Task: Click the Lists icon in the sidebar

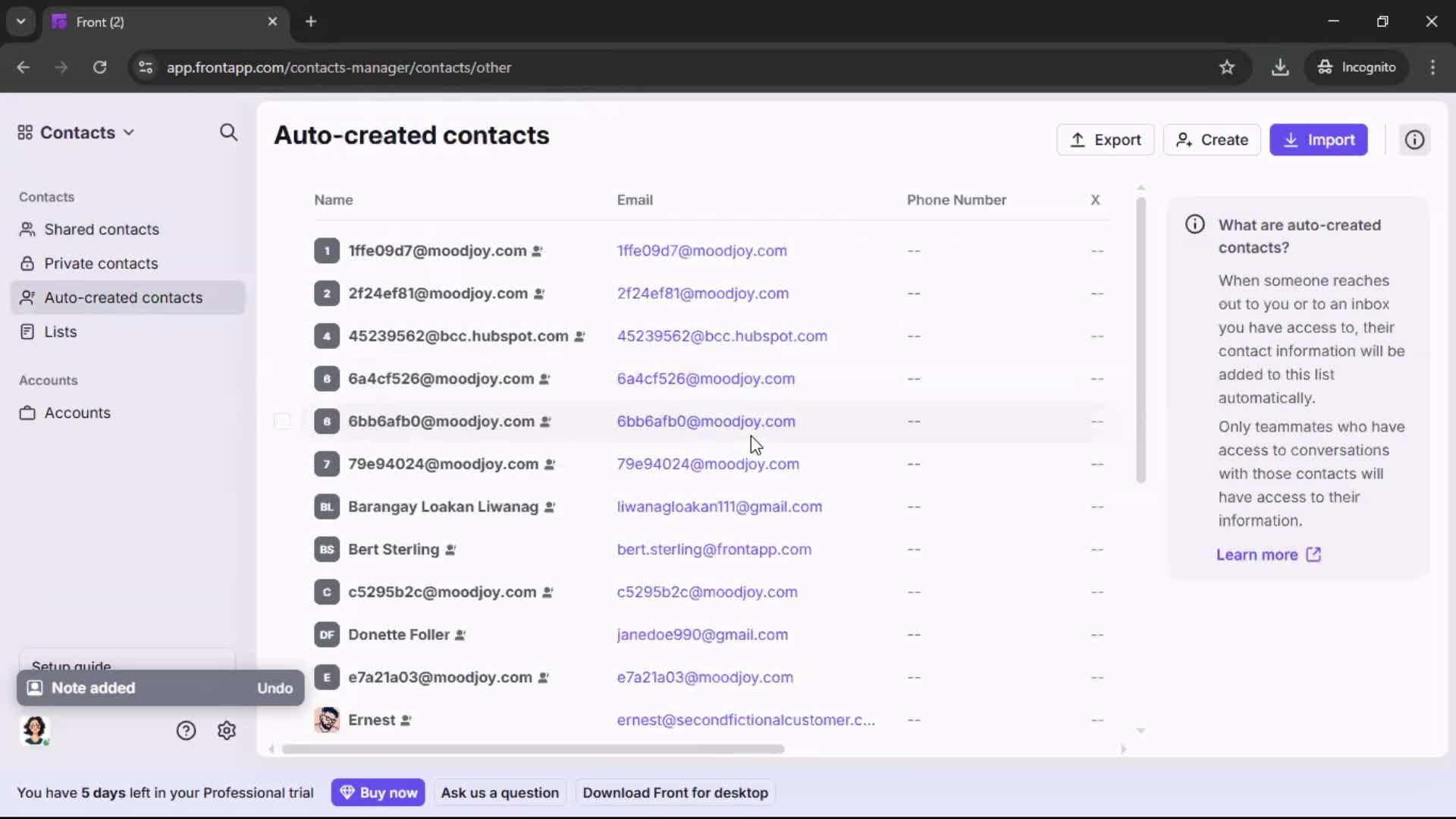Action: [x=28, y=331]
